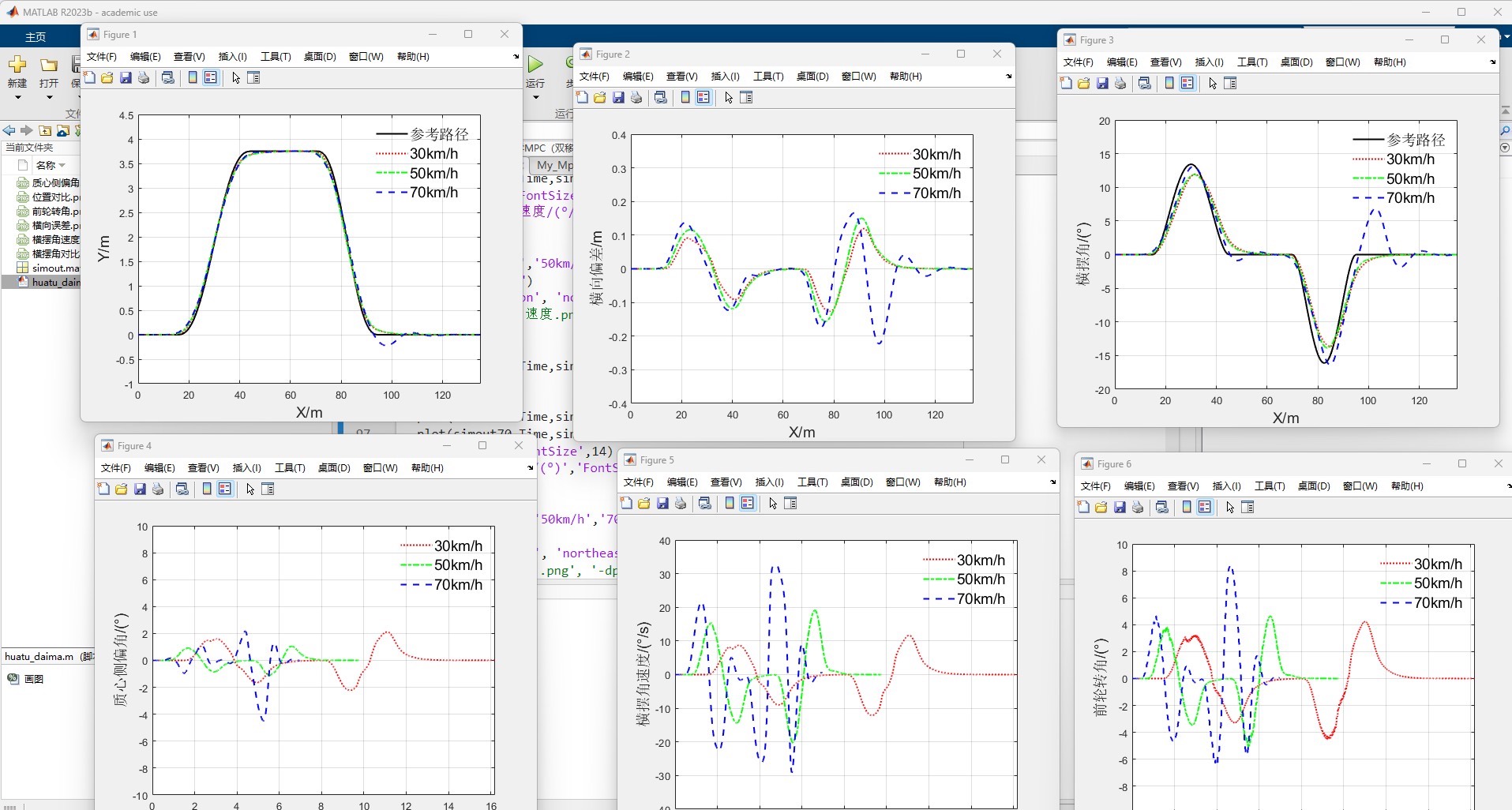This screenshot has height=810, width=1512.
Task: Click Up One Level folder icon in MATLAB
Action: 45,130
